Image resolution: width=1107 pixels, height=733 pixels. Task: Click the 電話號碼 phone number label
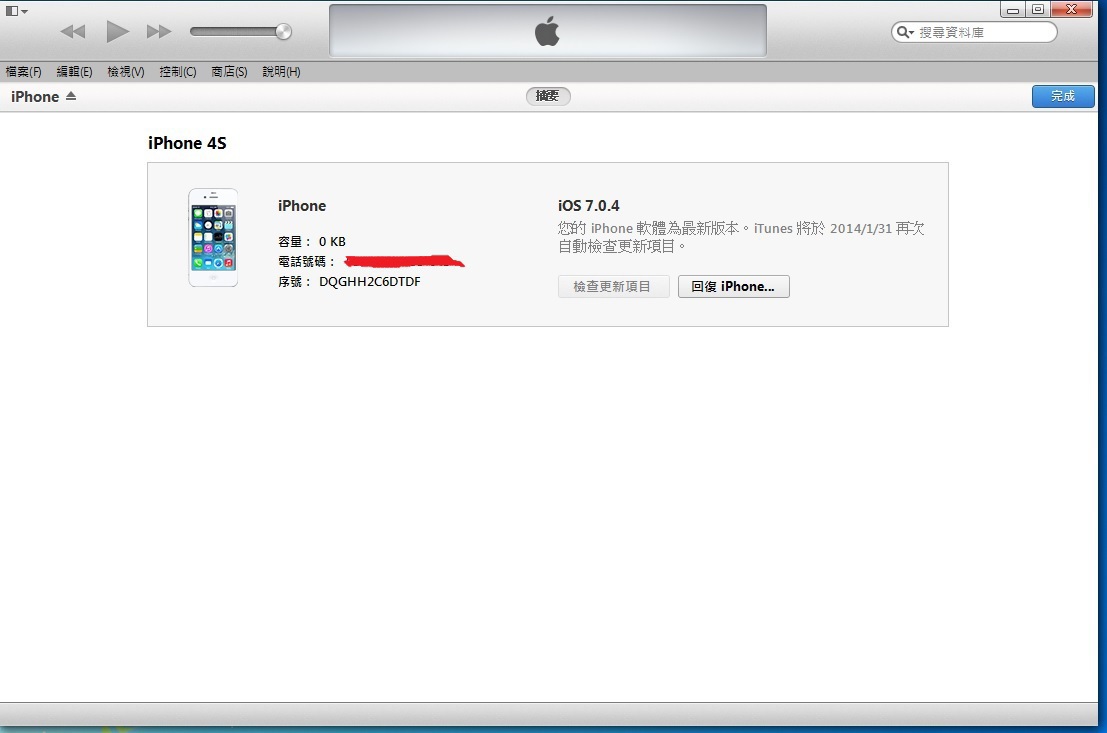click(306, 262)
